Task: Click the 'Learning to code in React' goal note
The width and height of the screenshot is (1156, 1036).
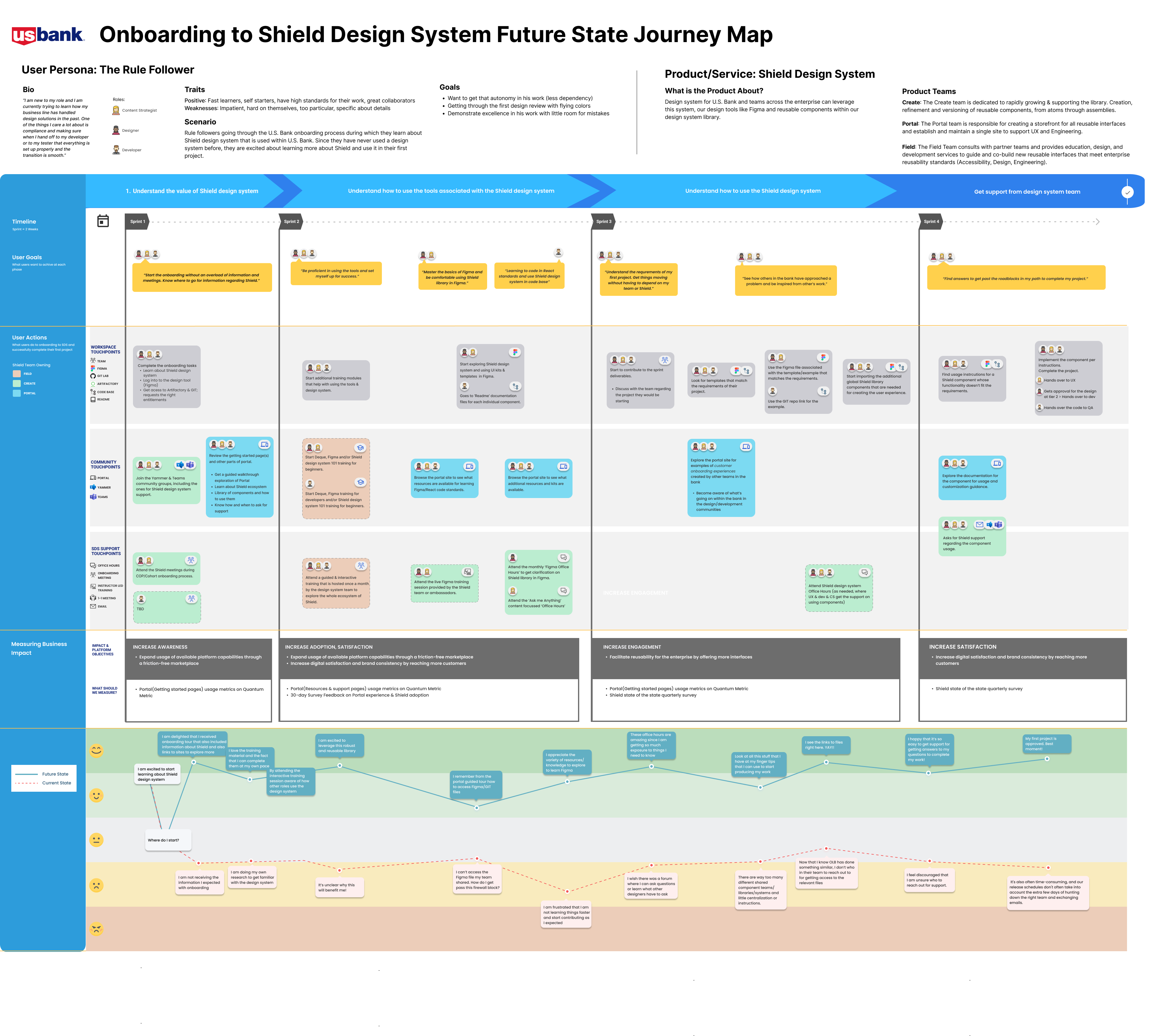Action: pos(529,276)
